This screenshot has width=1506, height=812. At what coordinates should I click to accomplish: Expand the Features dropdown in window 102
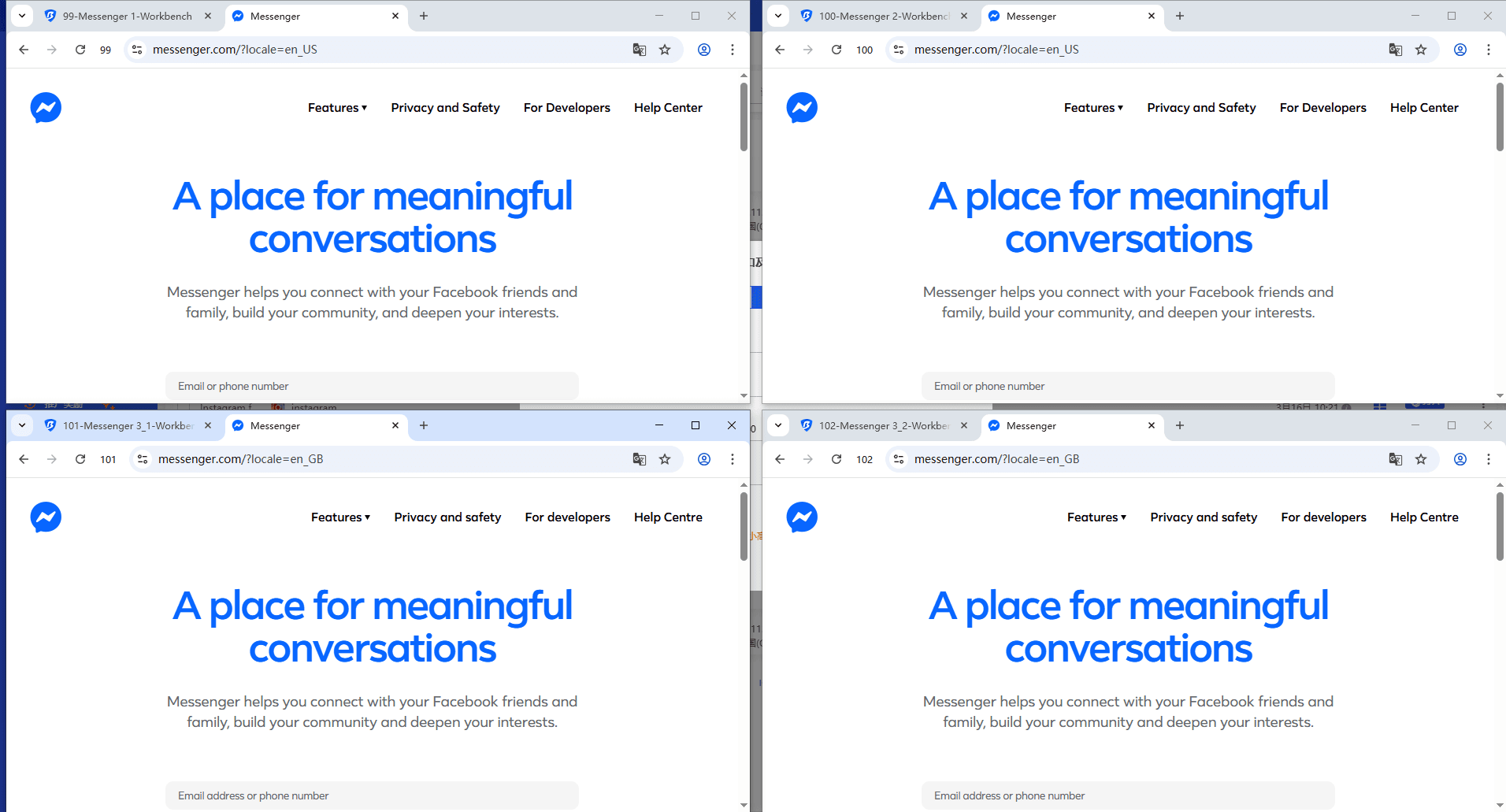click(1096, 517)
